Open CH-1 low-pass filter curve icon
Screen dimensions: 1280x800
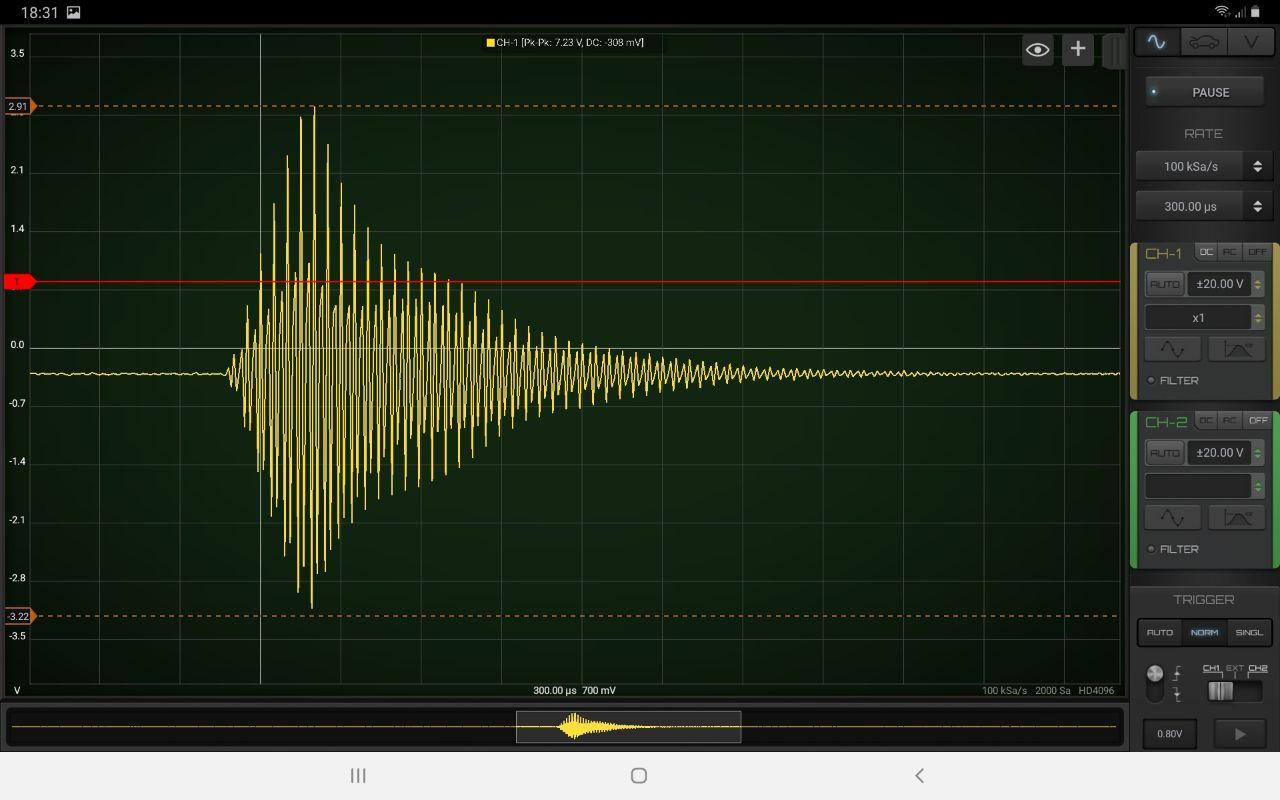pyautogui.click(x=1239, y=349)
